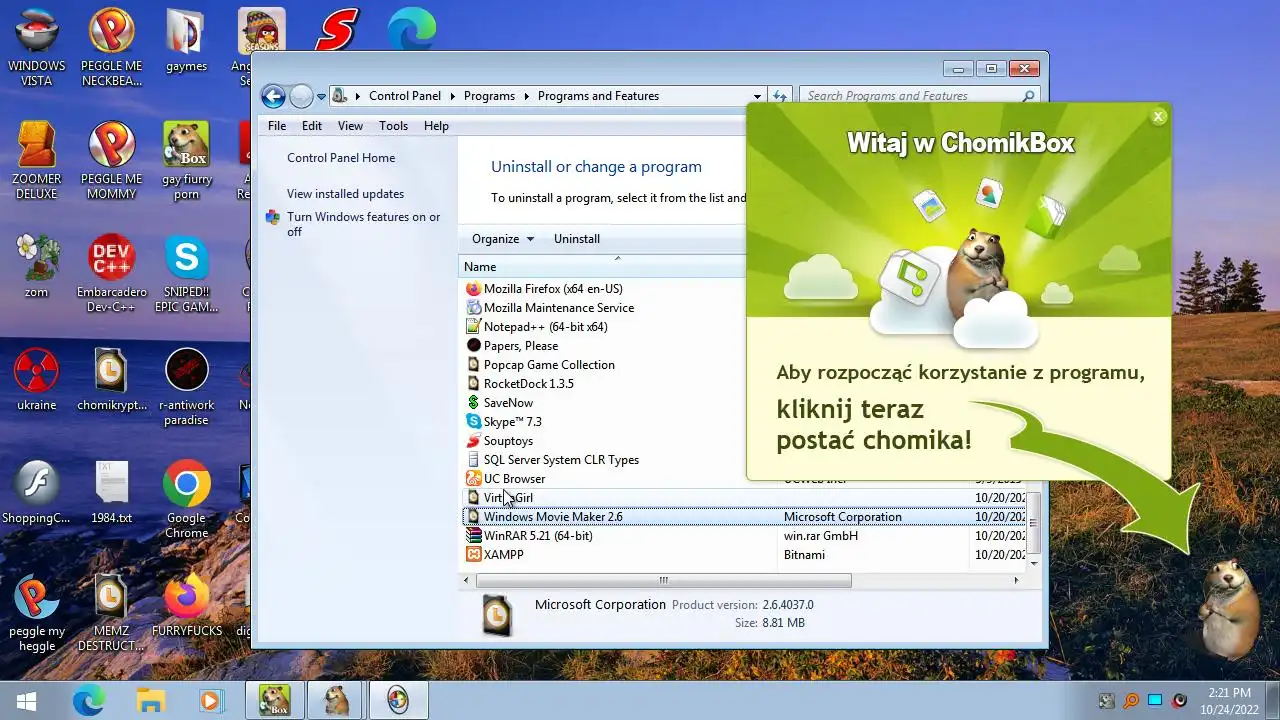
Task: Switch to ChomikBox taskbar window
Action: pos(275,701)
